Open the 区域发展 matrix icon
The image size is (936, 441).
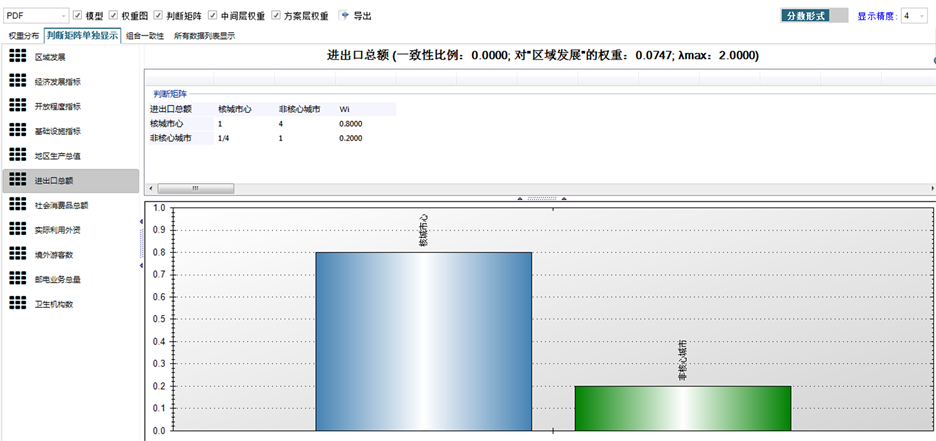point(17,56)
